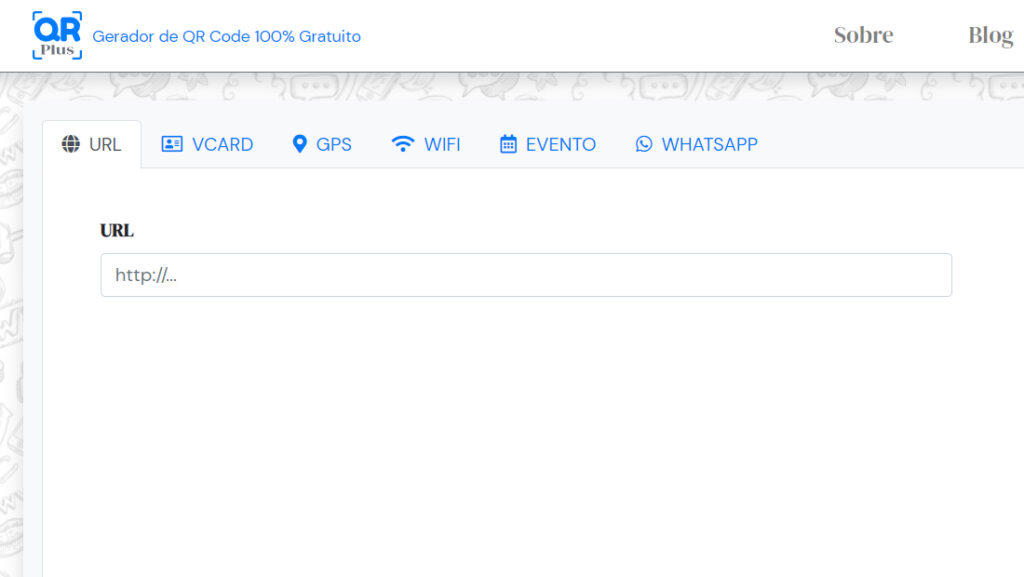Navigate to the Blog section
1024x577 pixels.
pyautogui.click(x=990, y=34)
